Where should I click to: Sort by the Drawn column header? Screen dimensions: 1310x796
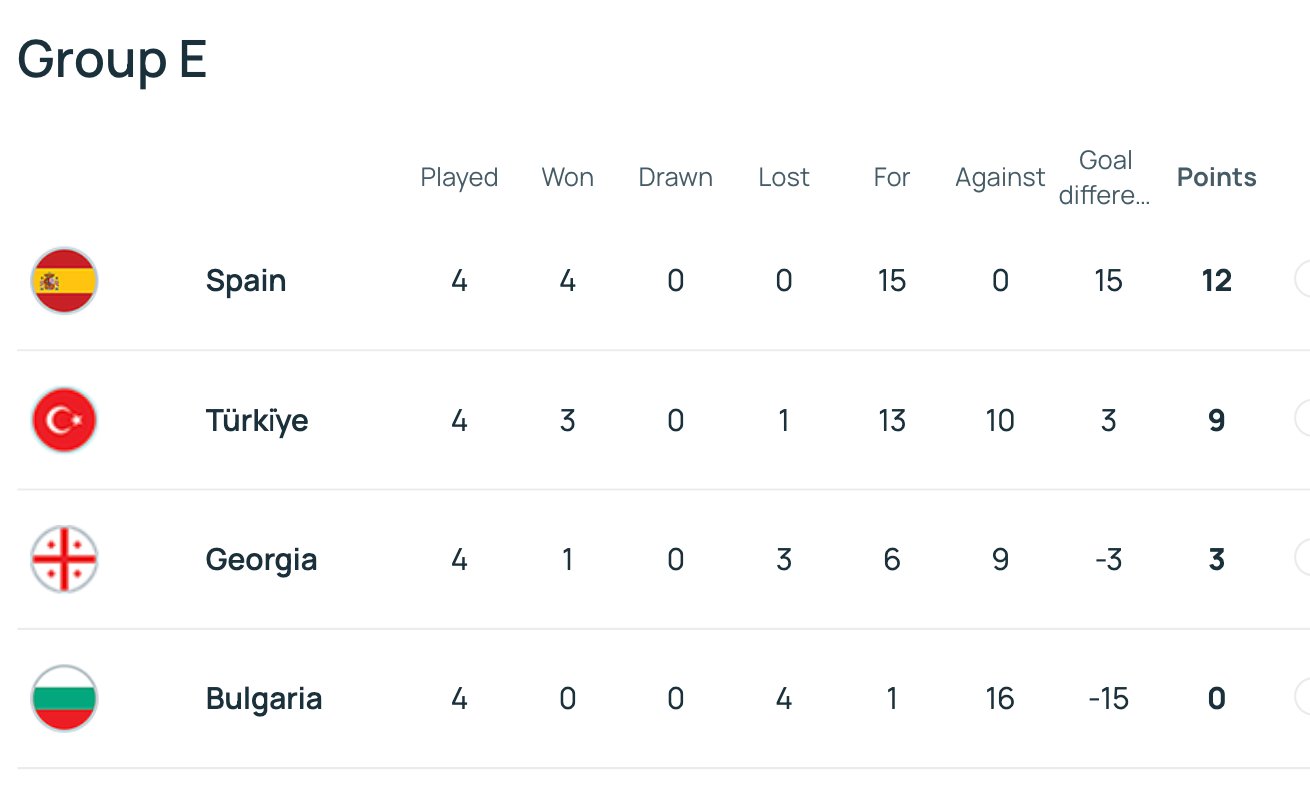click(x=676, y=178)
